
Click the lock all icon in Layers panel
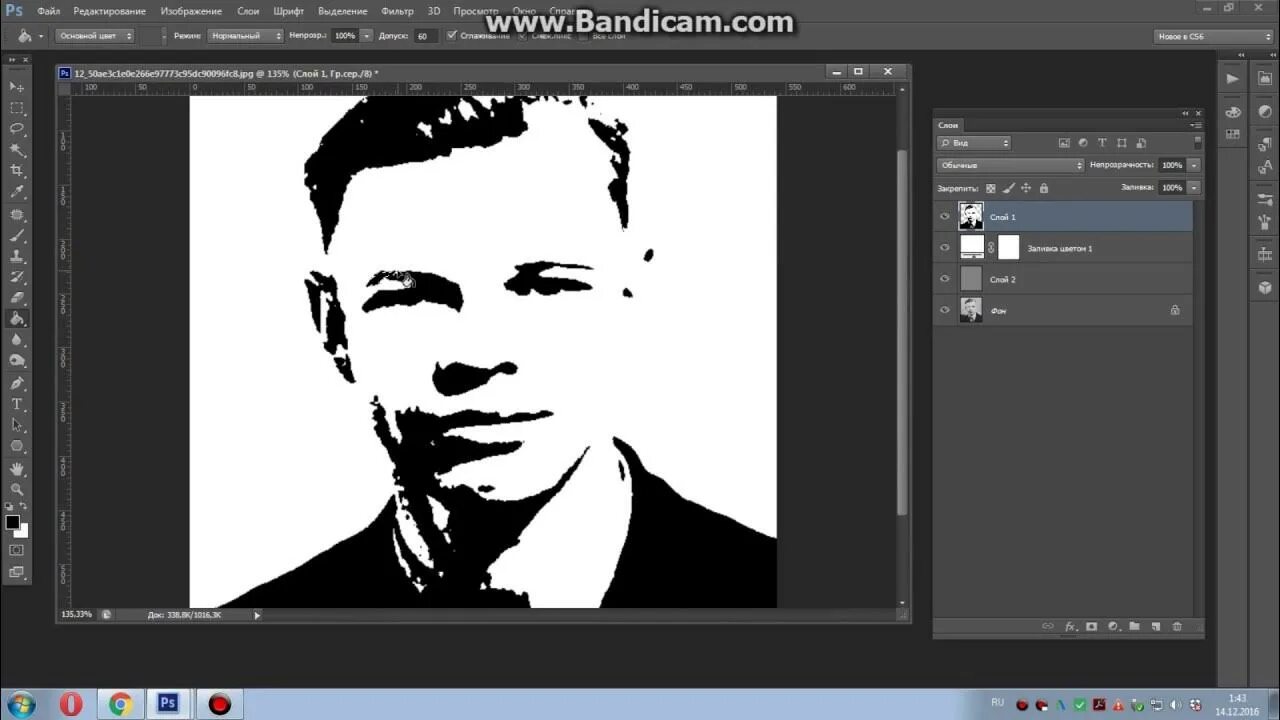[1044, 188]
